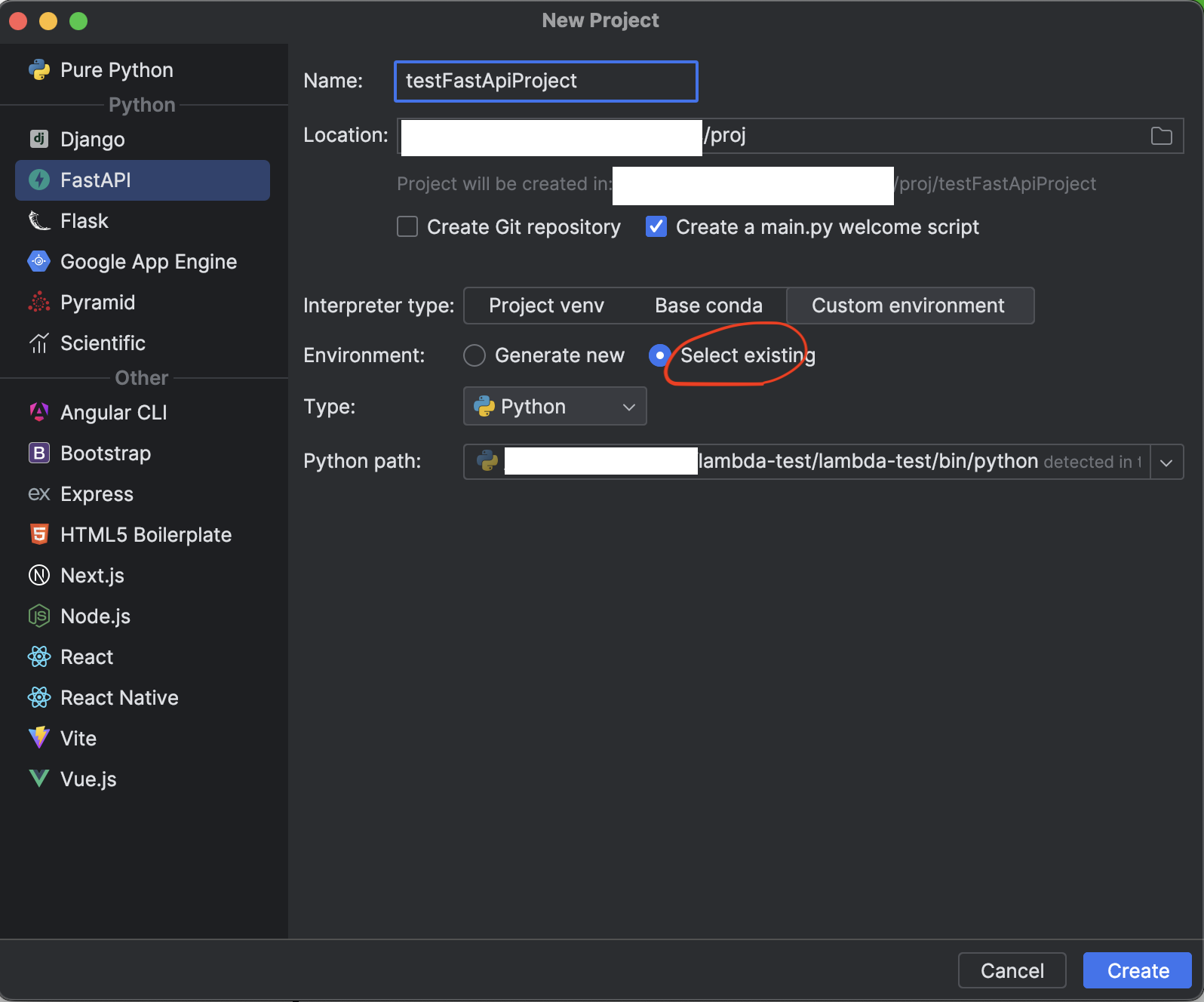Choose Express in project type list
The width and height of the screenshot is (1204, 1002).
(x=143, y=494)
